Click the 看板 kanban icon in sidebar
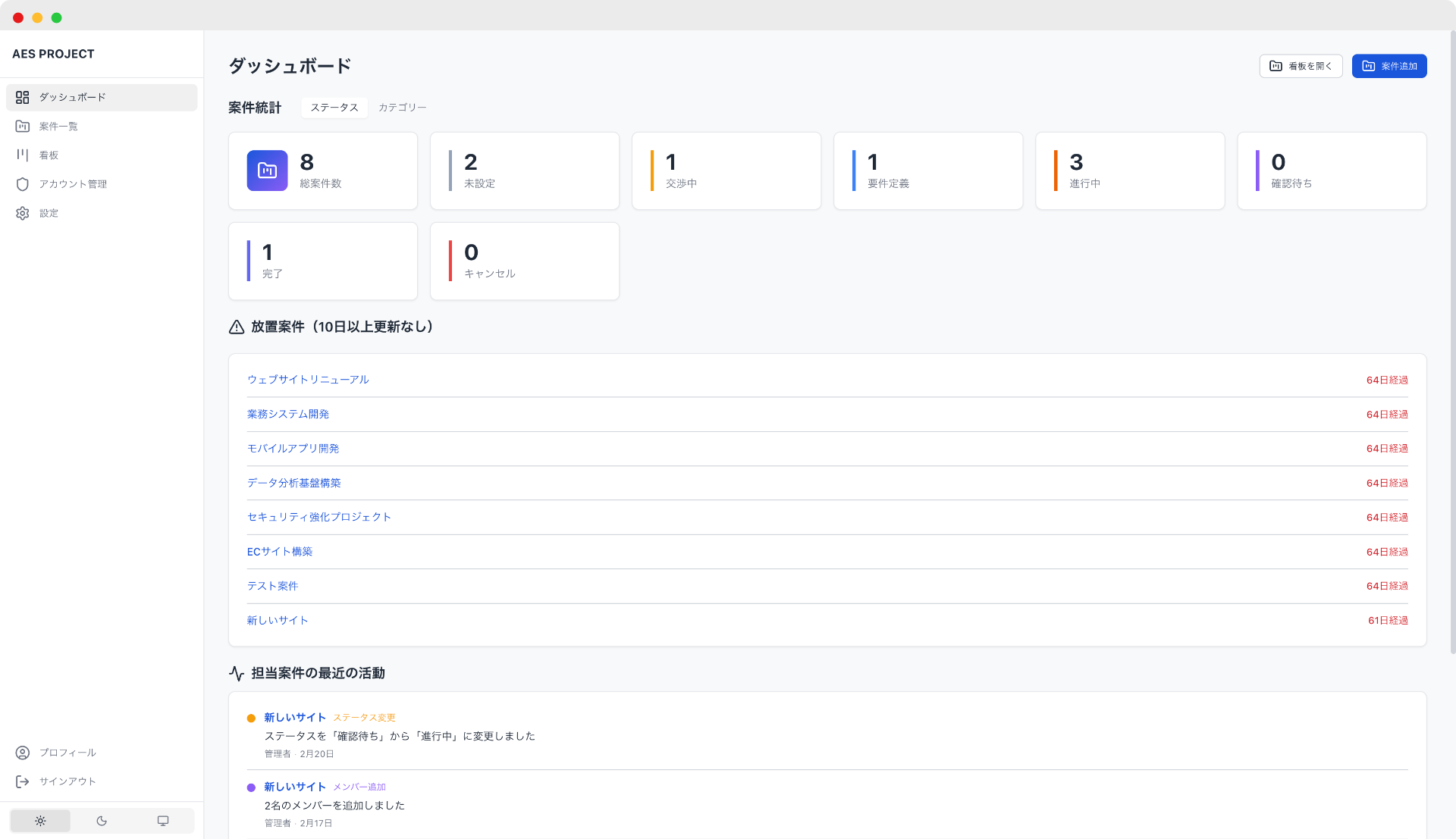The image size is (1456, 839). (23, 155)
